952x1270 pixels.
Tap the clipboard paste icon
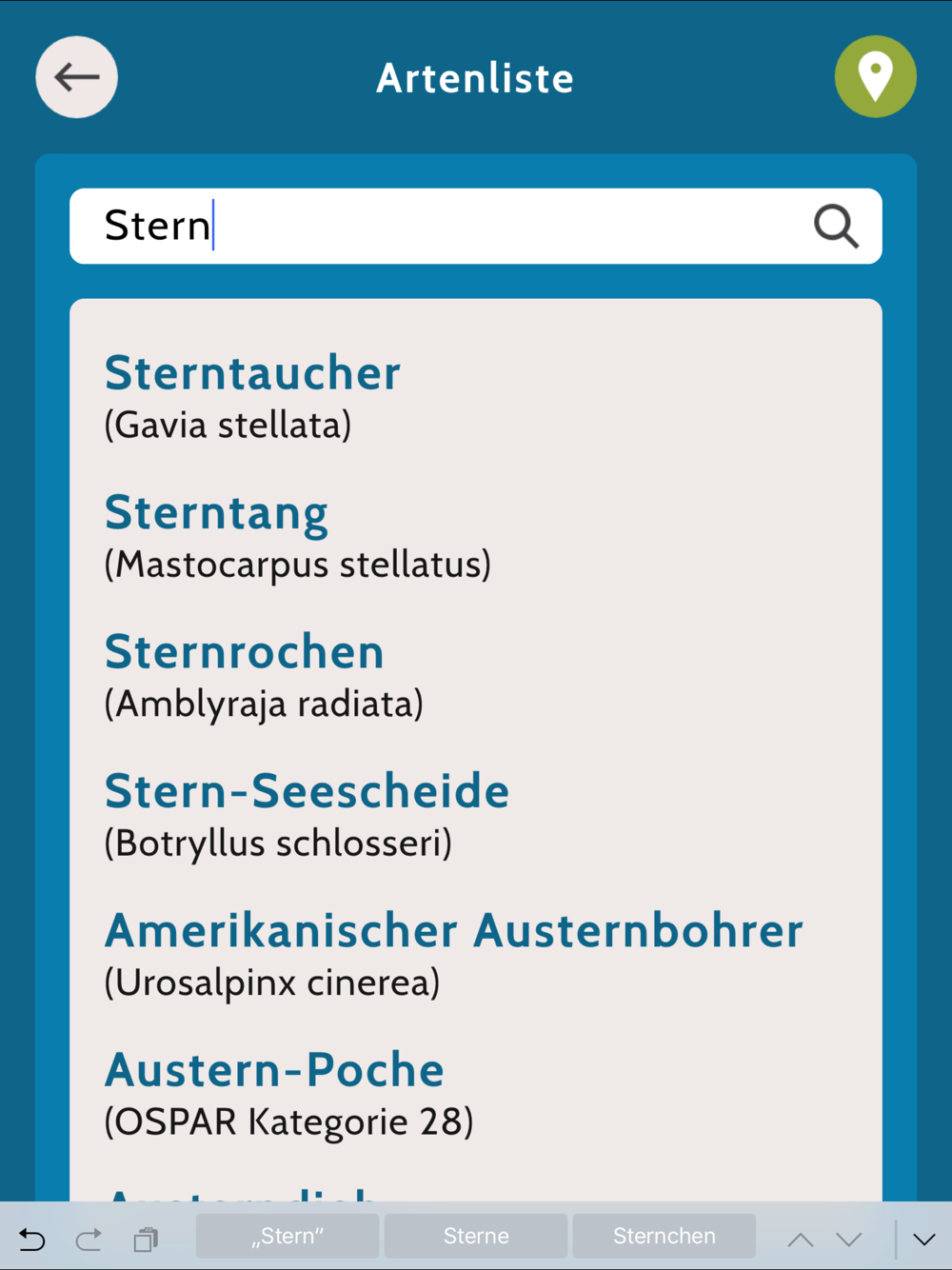[x=146, y=1239]
